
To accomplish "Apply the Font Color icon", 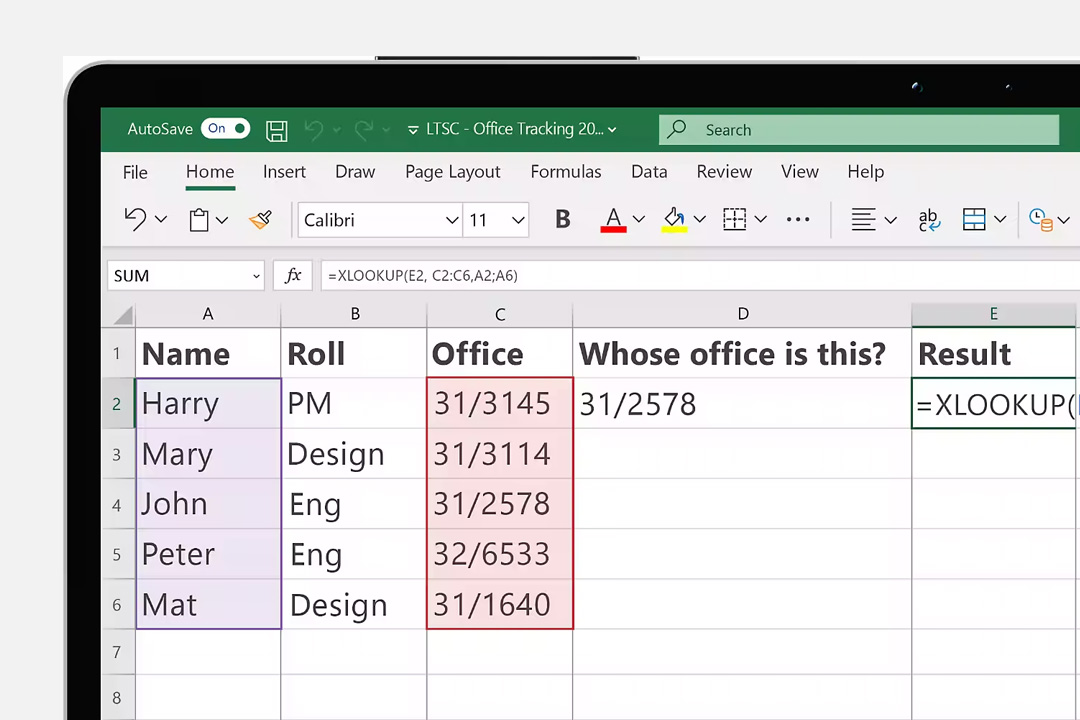I will coord(613,218).
